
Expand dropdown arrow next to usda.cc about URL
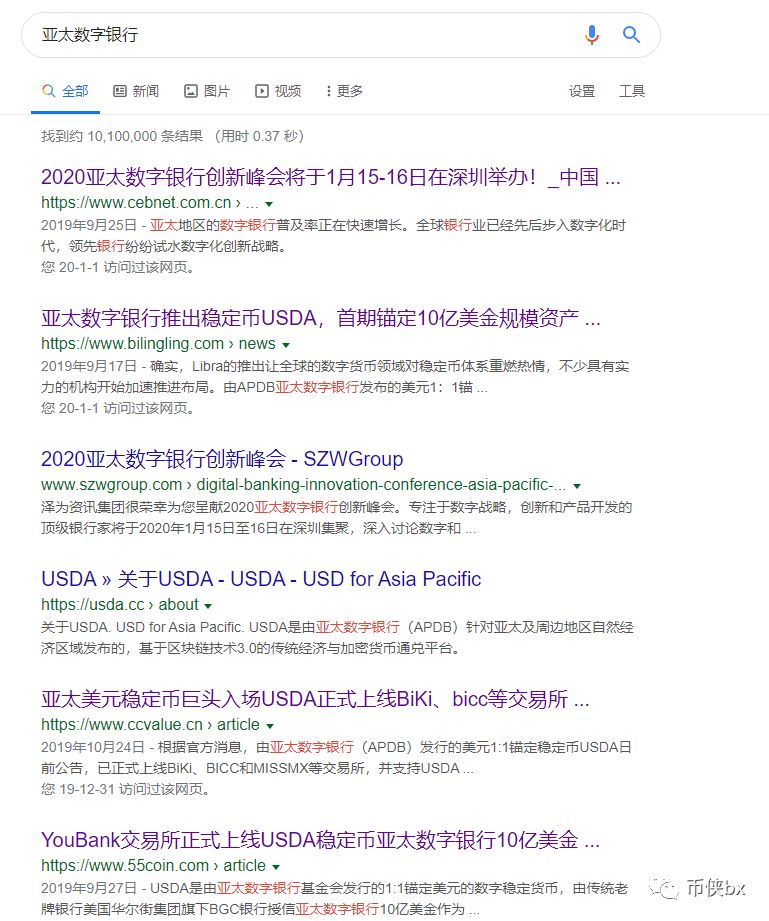(208, 606)
